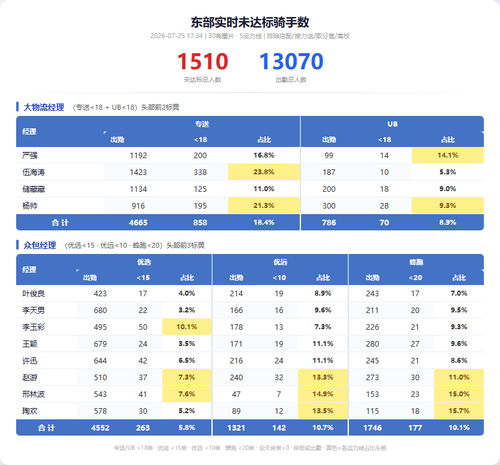This screenshot has width=500, height=465.
Task: Click the highlighted cell 14.1%
Action: [448, 155]
